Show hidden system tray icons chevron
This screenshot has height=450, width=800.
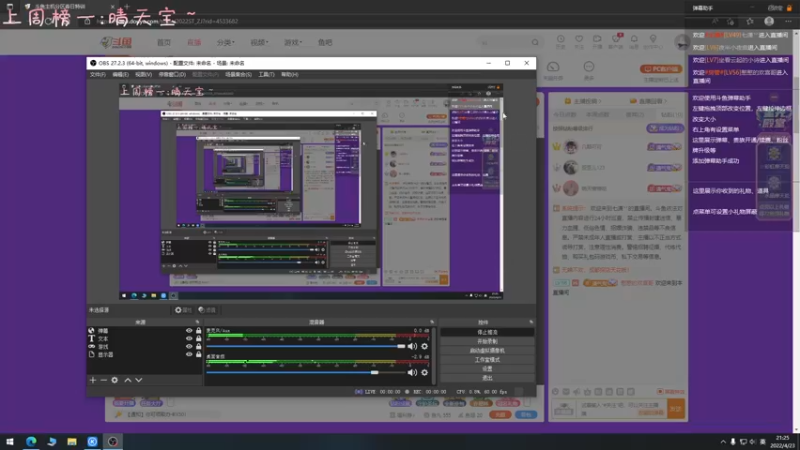723,442
